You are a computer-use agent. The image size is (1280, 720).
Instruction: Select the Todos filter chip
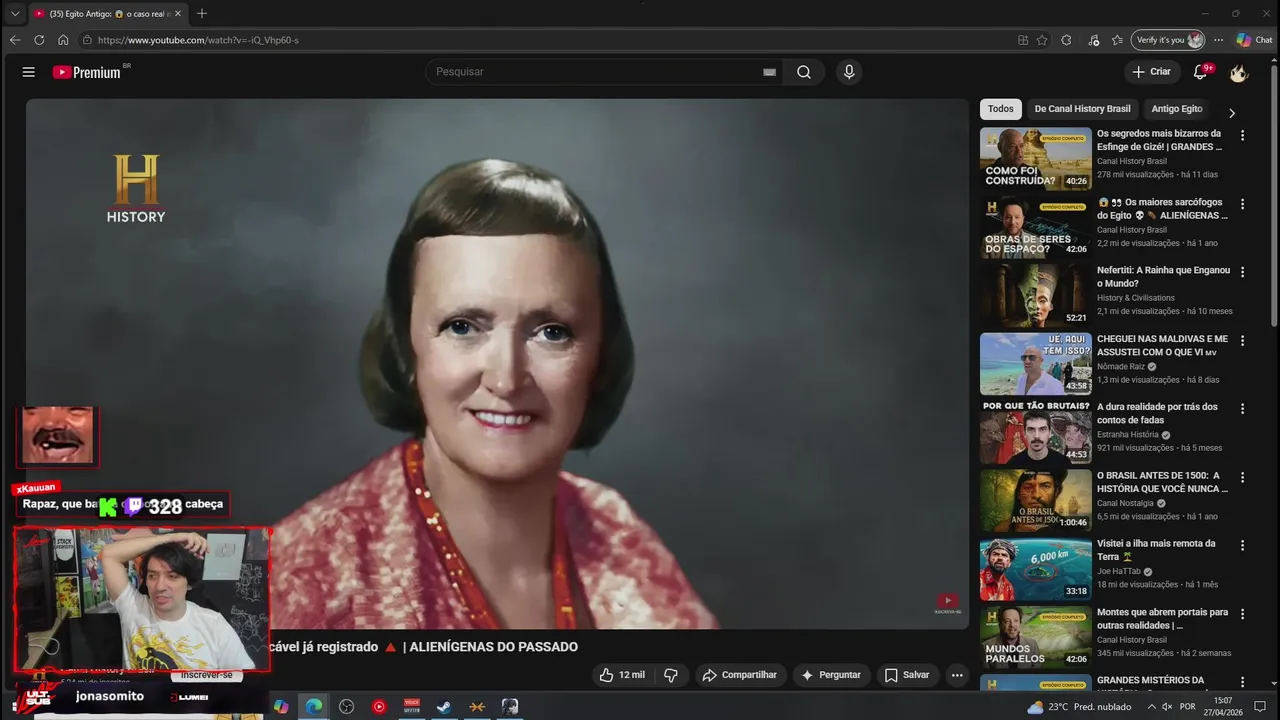pos(1000,109)
